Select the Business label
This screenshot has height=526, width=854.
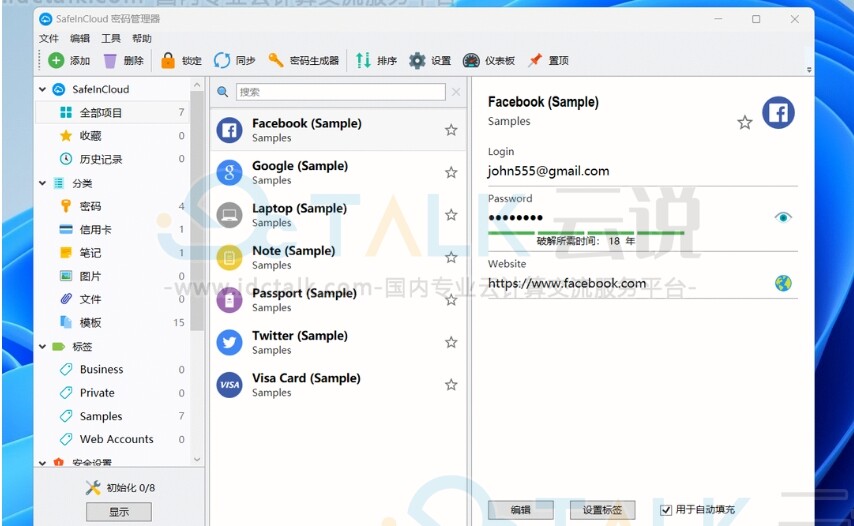(x=113, y=369)
